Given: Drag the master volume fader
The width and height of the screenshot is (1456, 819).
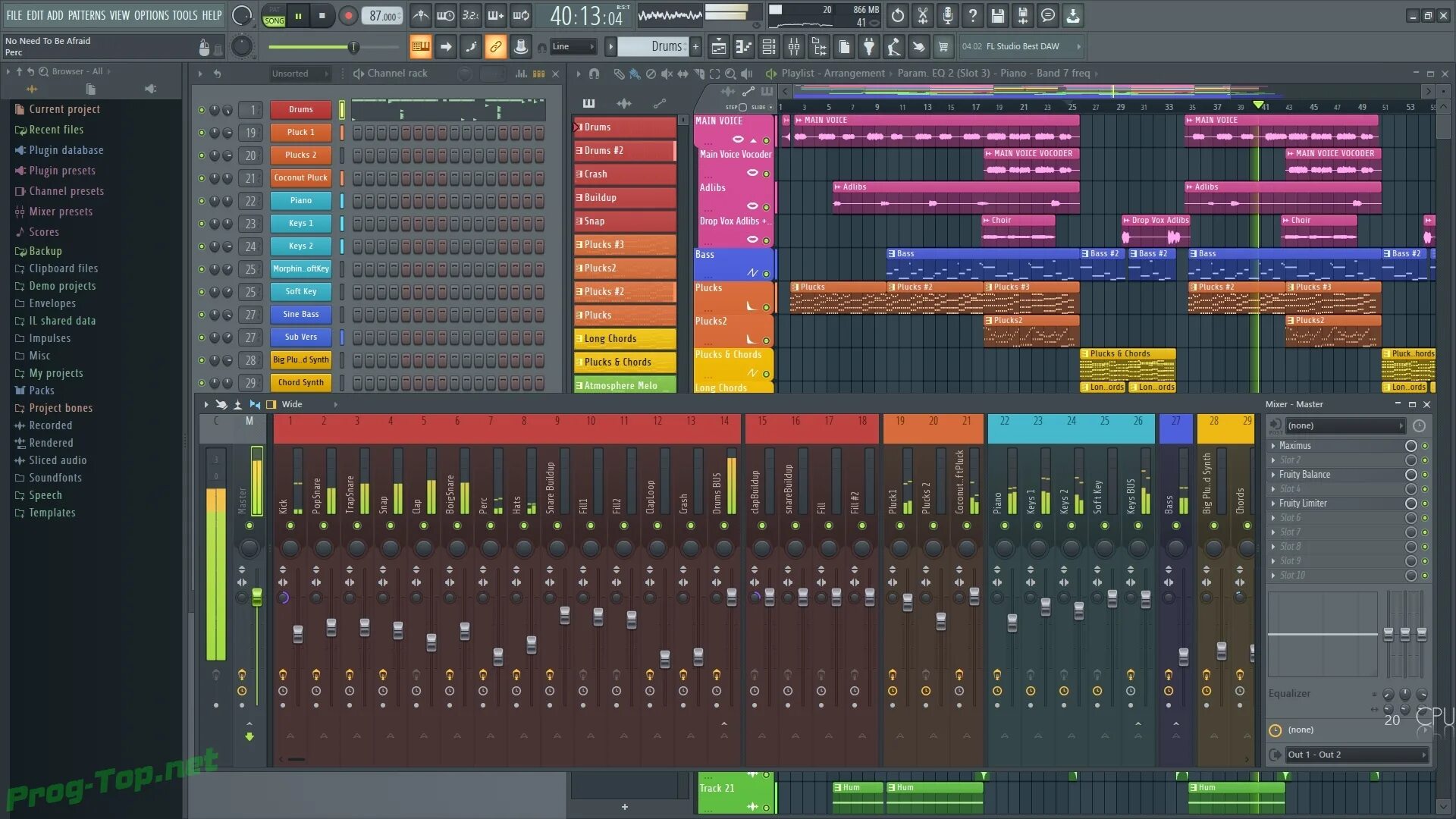Looking at the screenshot, I should [x=257, y=596].
